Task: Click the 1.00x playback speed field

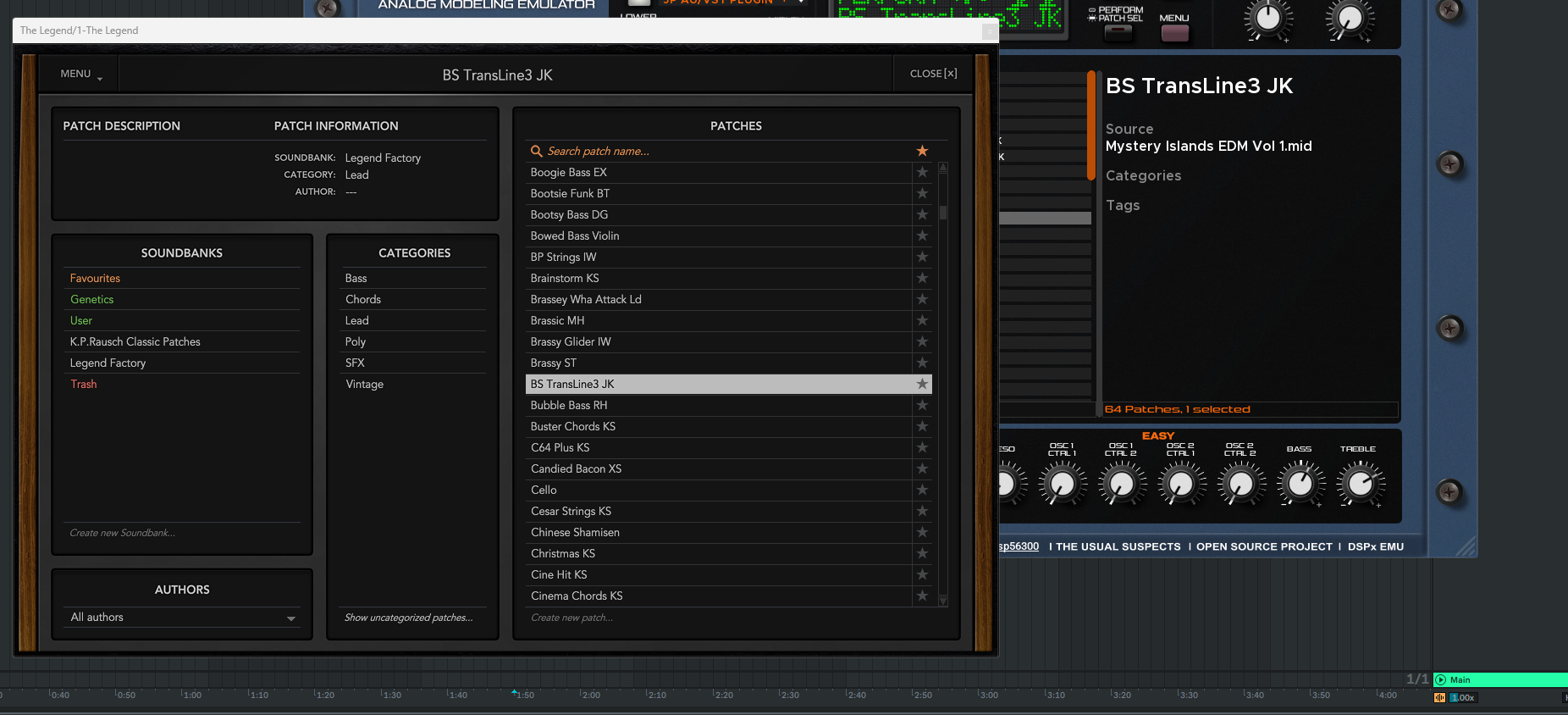Action: (1462, 698)
